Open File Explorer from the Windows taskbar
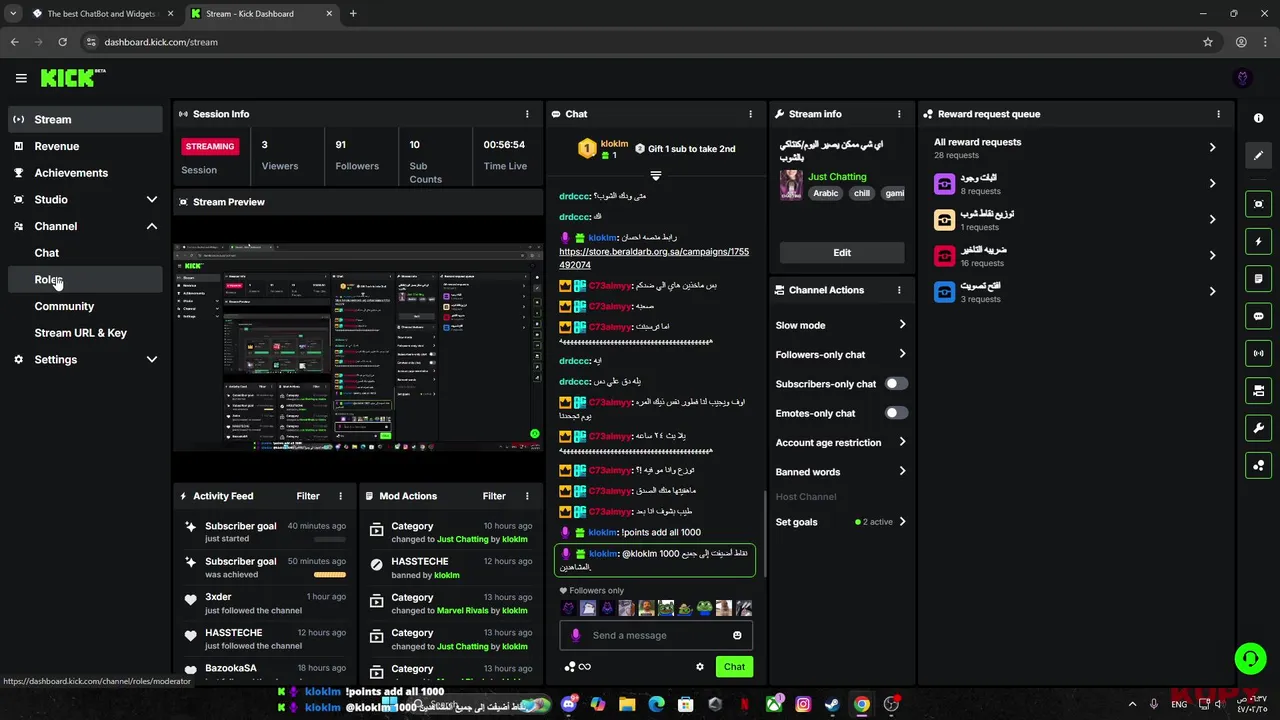 pos(627,704)
